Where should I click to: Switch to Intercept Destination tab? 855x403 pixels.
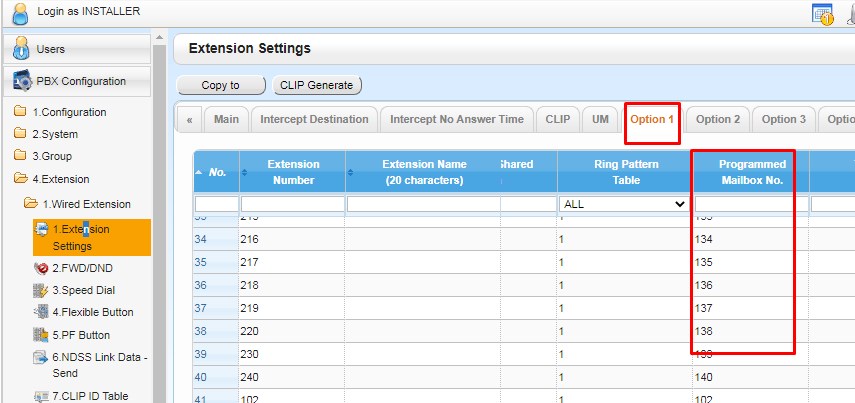coord(314,119)
